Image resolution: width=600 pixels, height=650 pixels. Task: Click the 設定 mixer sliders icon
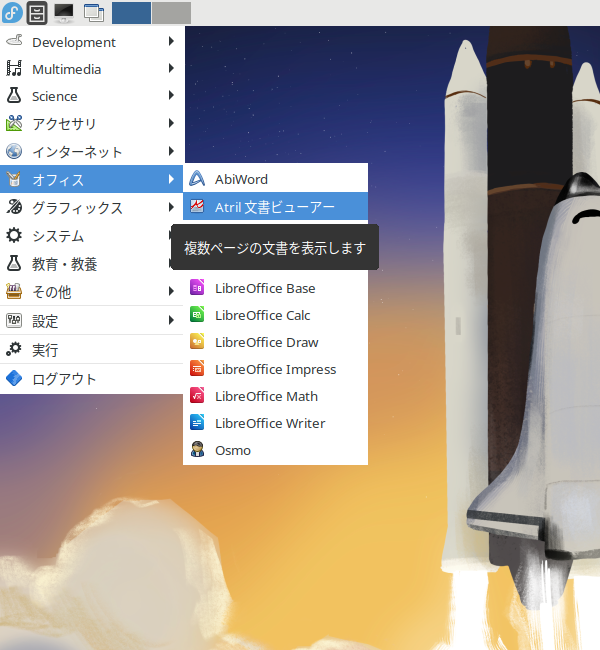[14, 320]
